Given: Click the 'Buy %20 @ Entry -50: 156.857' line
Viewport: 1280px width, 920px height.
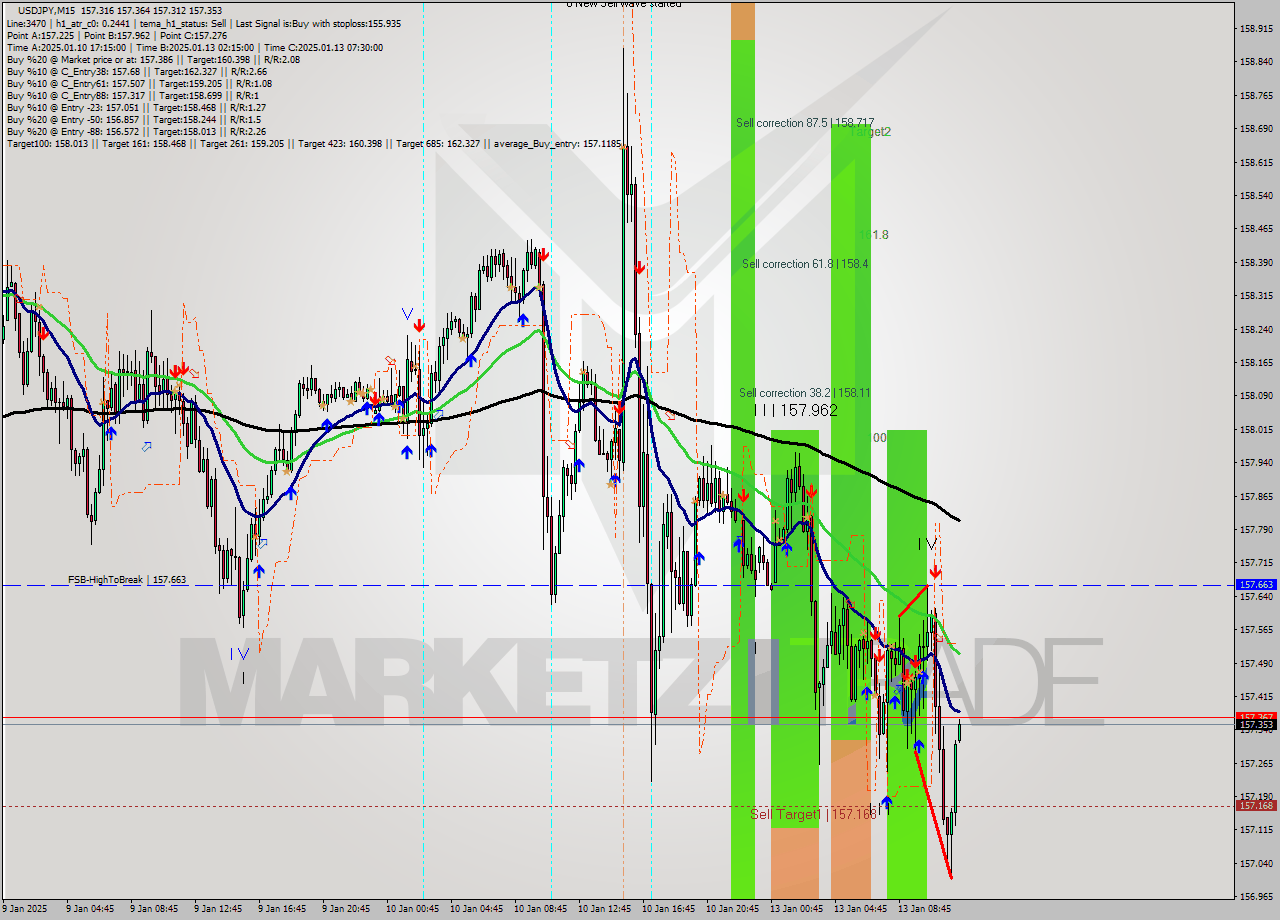Looking at the screenshot, I should click(134, 119).
